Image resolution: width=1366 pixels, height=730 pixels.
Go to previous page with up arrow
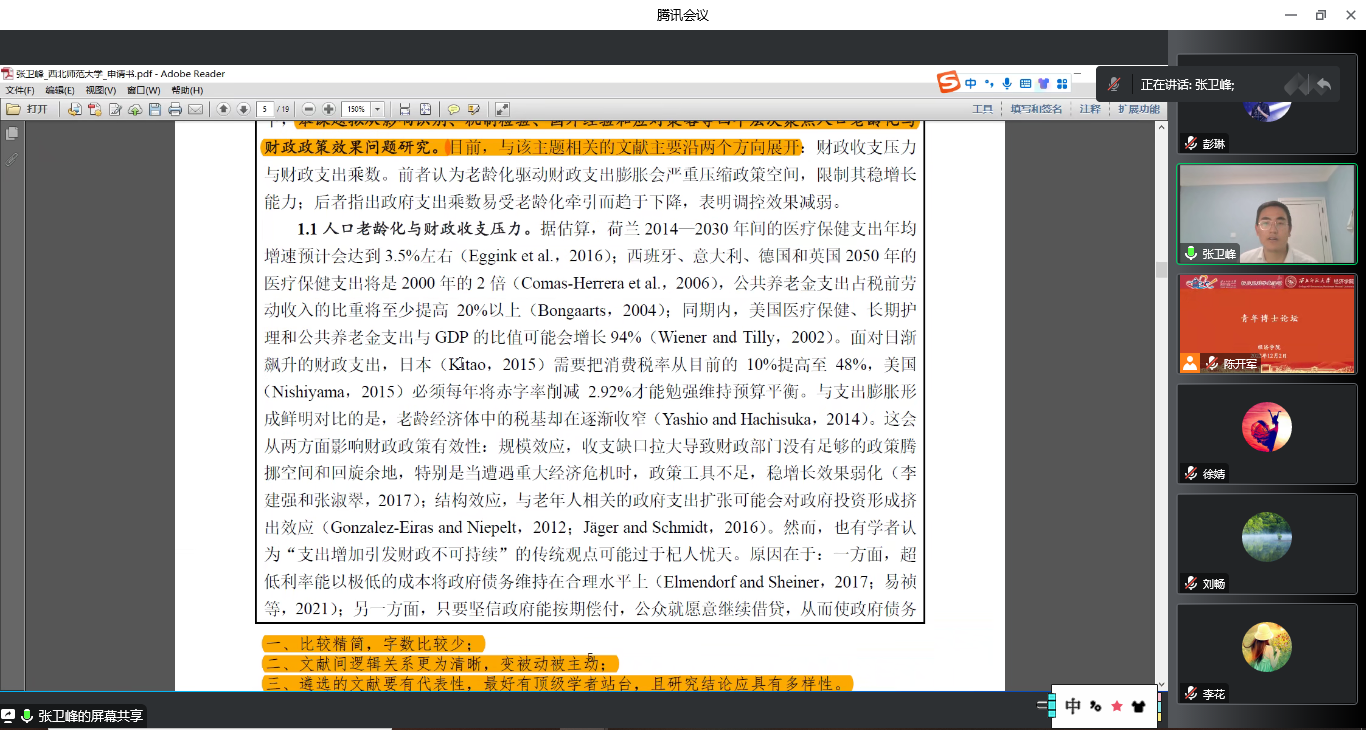(x=223, y=109)
